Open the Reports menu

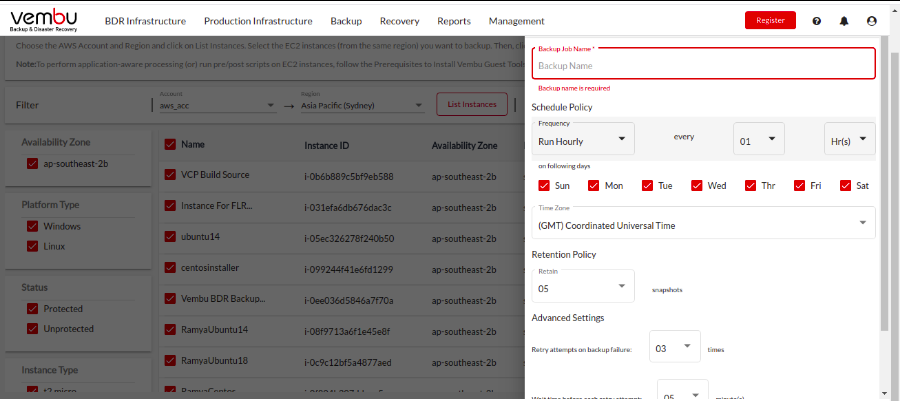454,21
